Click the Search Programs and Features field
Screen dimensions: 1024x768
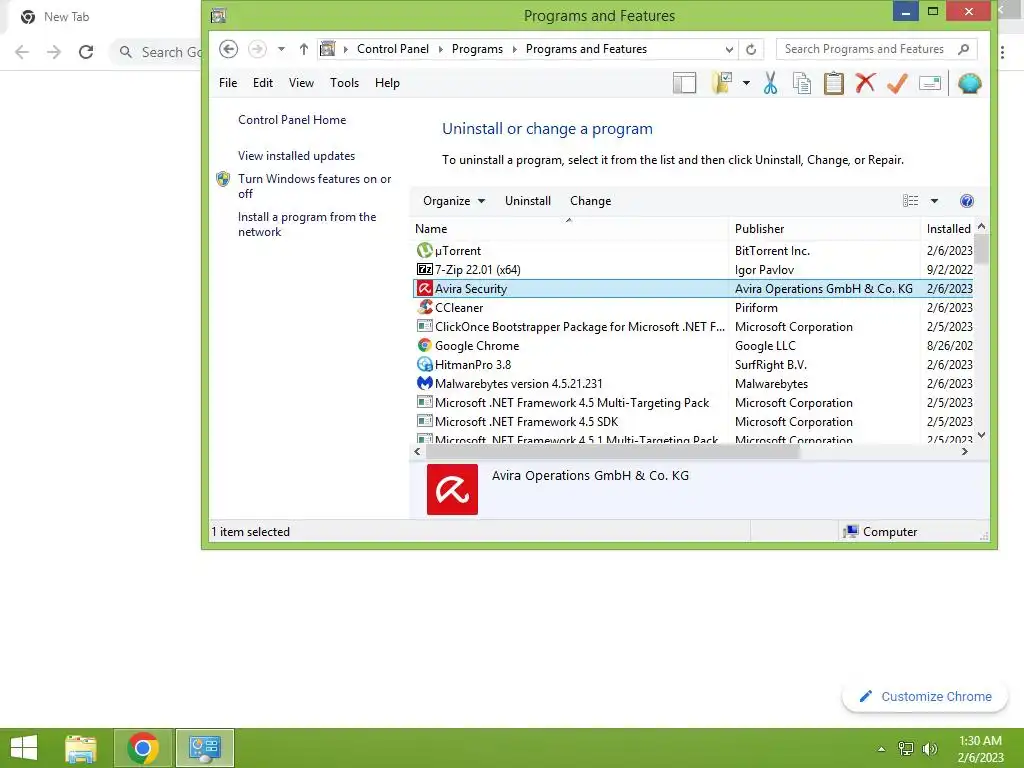coord(876,49)
